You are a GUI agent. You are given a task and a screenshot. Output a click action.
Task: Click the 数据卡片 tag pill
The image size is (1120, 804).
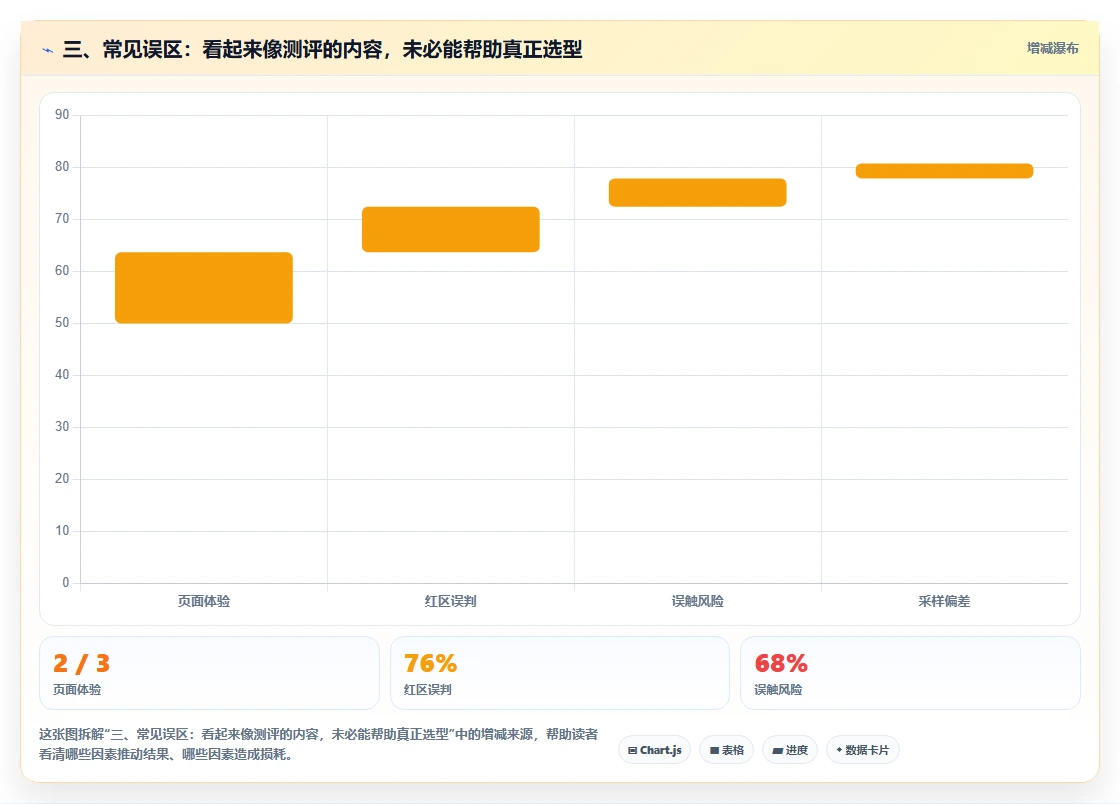click(x=863, y=750)
